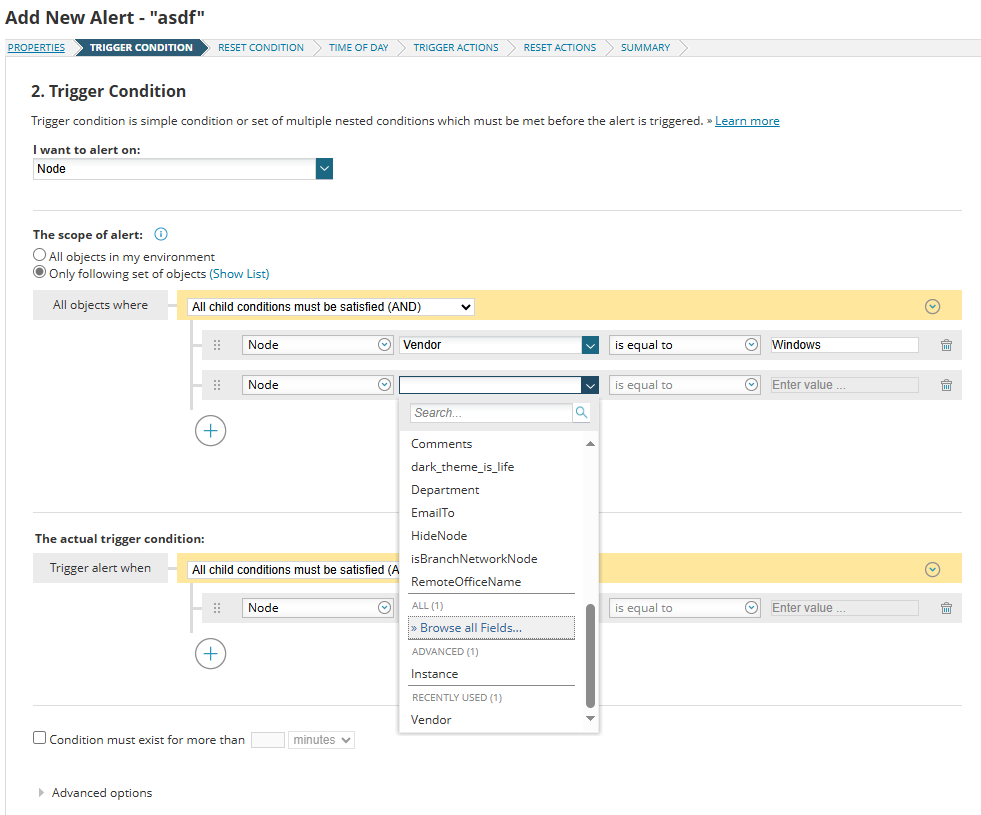This screenshot has width=981, height=815.
Task: Collapse the scope AND group chevron
Action: coord(932,306)
